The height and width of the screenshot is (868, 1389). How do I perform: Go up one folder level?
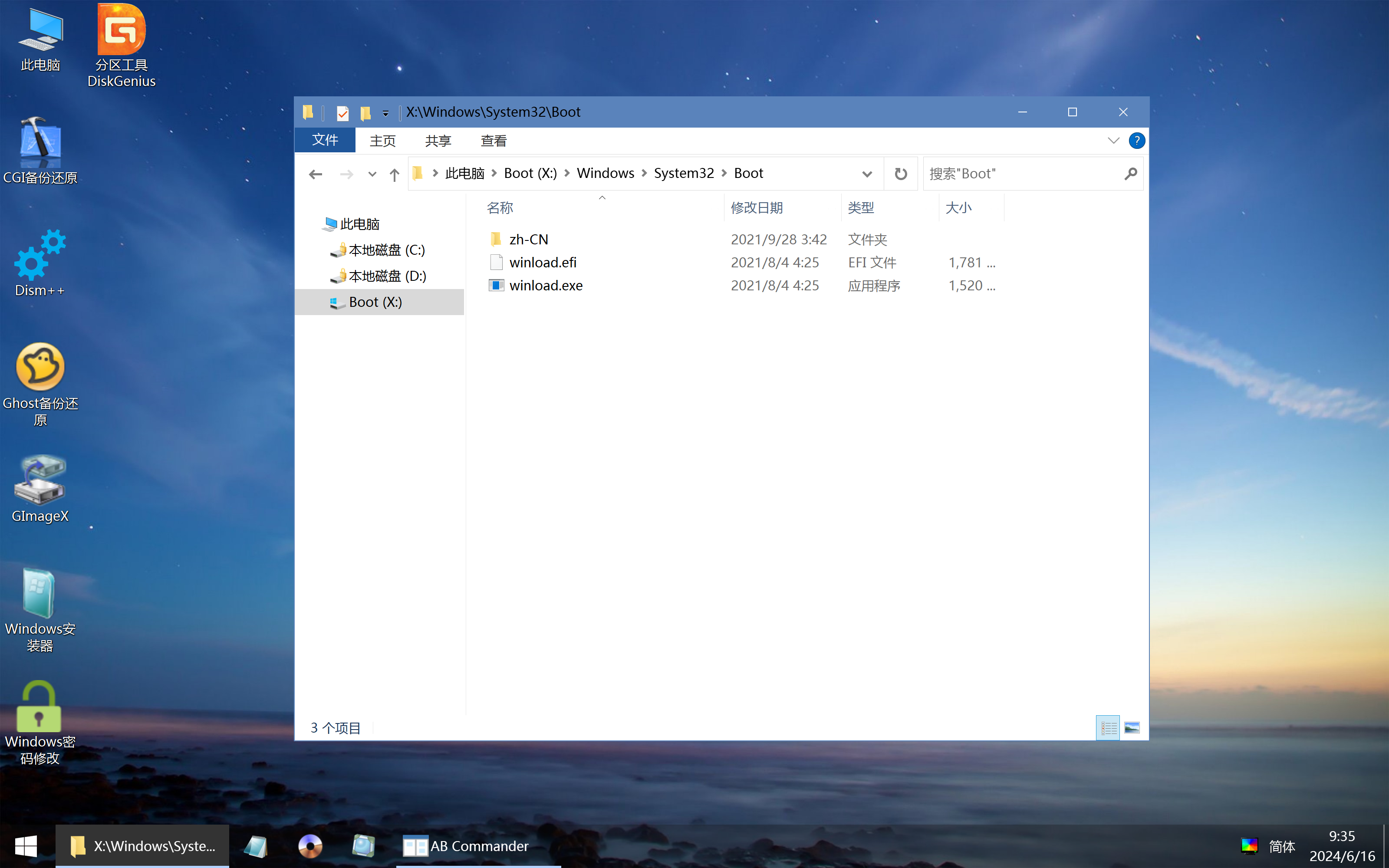click(x=394, y=174)
